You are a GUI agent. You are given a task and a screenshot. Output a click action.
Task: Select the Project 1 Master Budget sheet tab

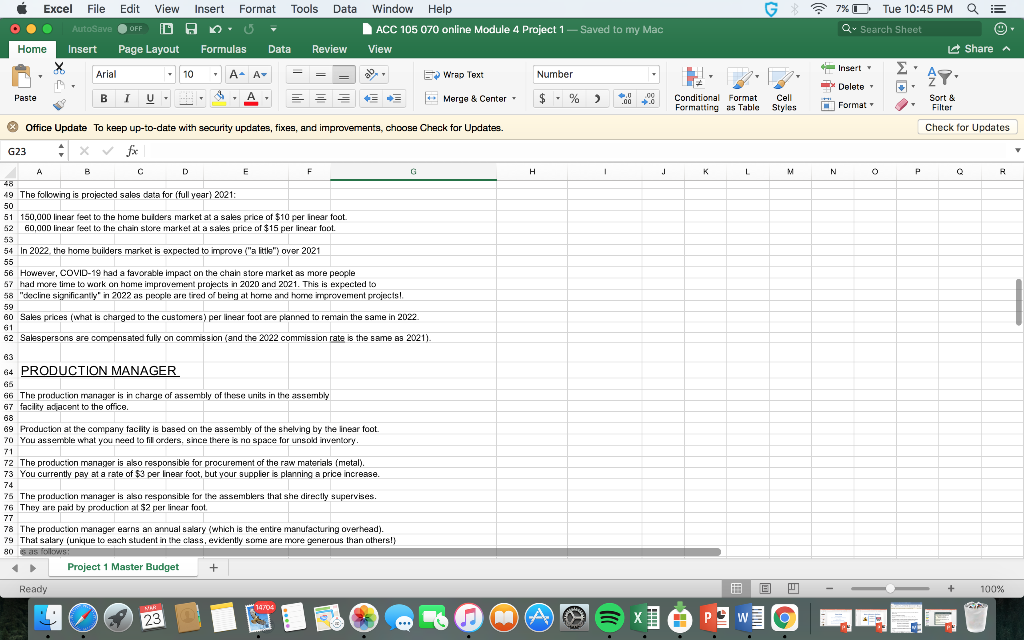tap(124, 566)
